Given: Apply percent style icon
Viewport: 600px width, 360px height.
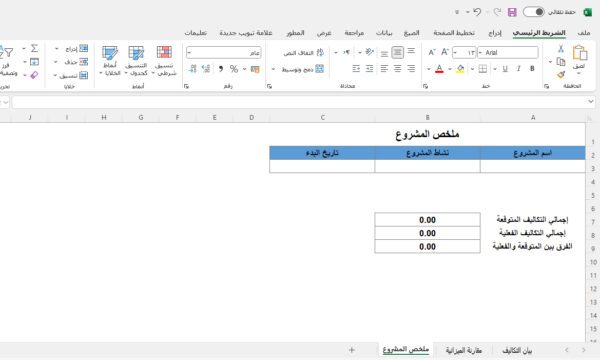Looking at the screenshot, I should (234, 69).
